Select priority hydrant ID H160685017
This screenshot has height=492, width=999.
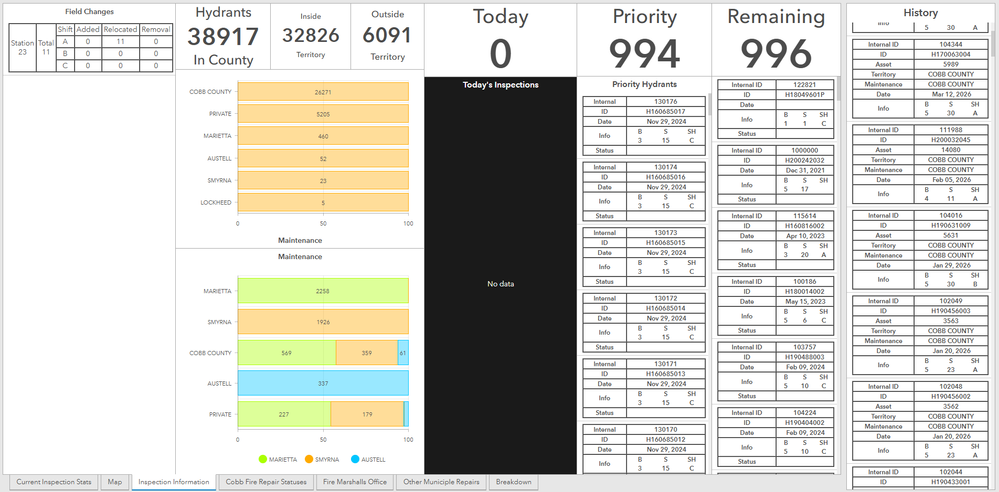pos(665,112)
